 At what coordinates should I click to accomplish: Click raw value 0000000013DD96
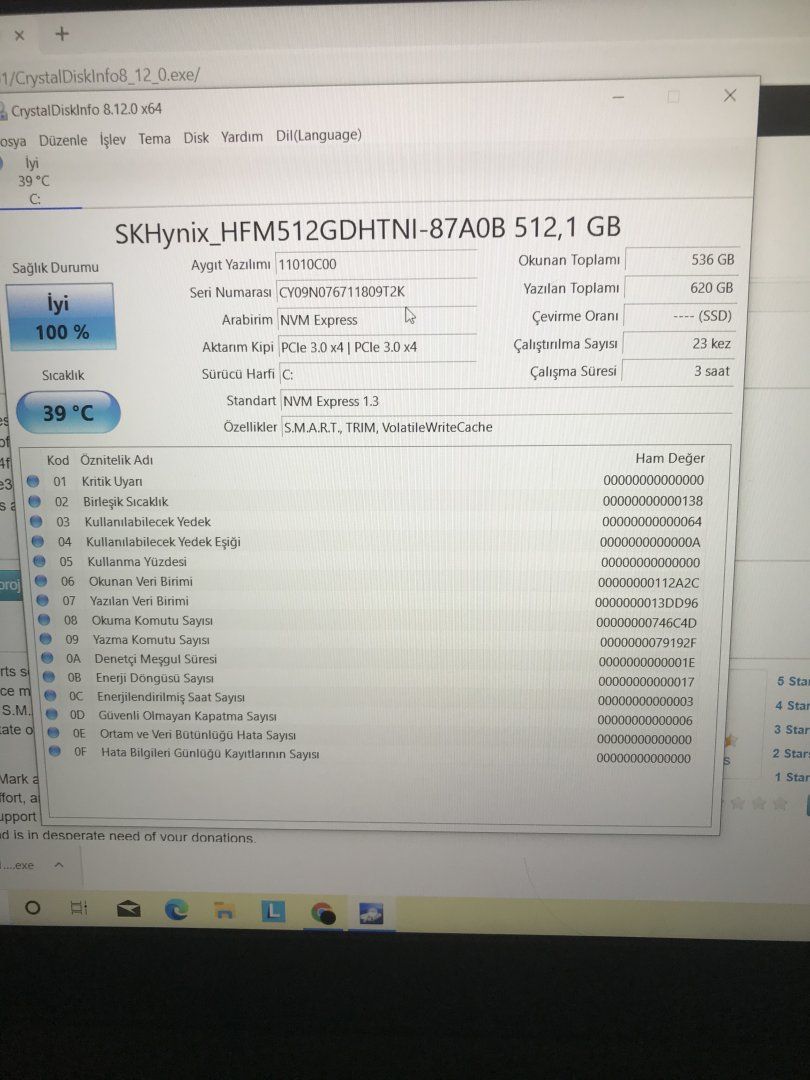(646, 603)
